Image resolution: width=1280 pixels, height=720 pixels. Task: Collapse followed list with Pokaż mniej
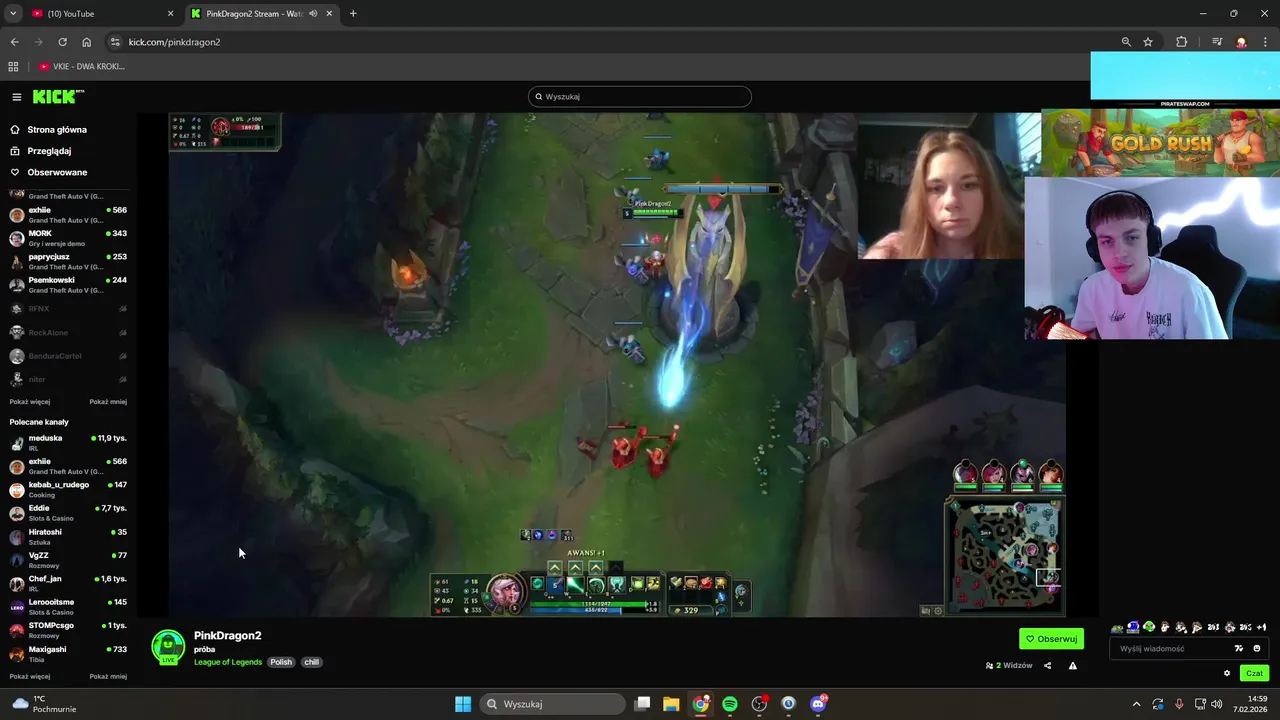tap(108, 402)
